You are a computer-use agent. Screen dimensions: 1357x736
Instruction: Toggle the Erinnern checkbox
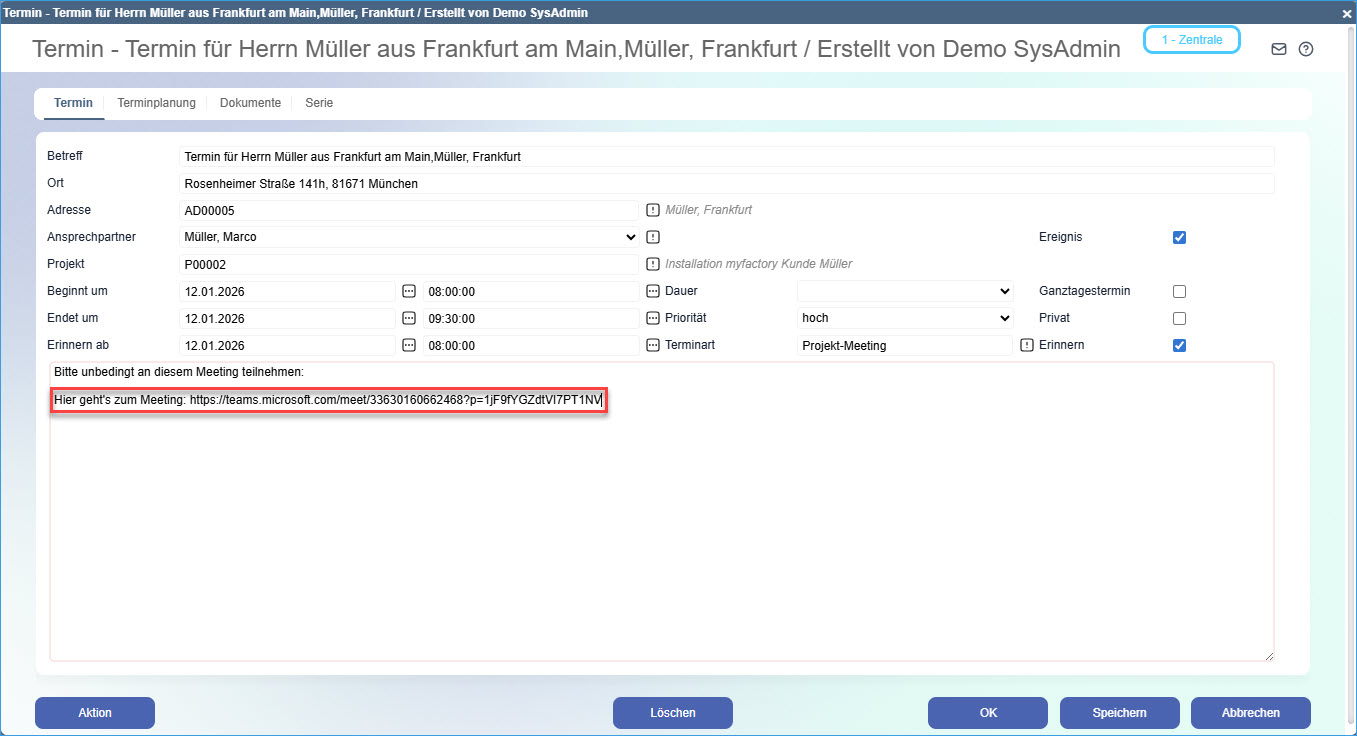(1179, 346)
